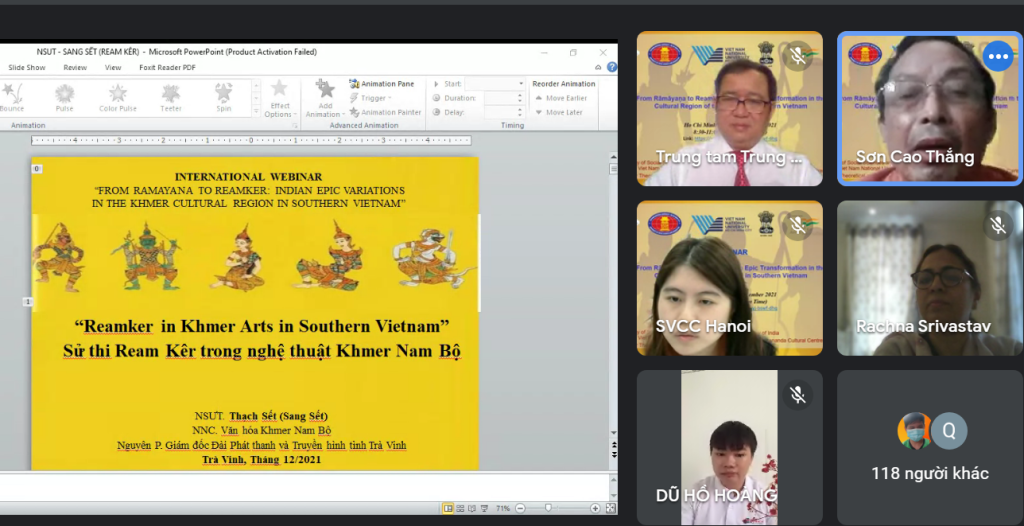Fit slide to current window
Viewport: 1024px width, 526px height.
click(x=611, y=508)
